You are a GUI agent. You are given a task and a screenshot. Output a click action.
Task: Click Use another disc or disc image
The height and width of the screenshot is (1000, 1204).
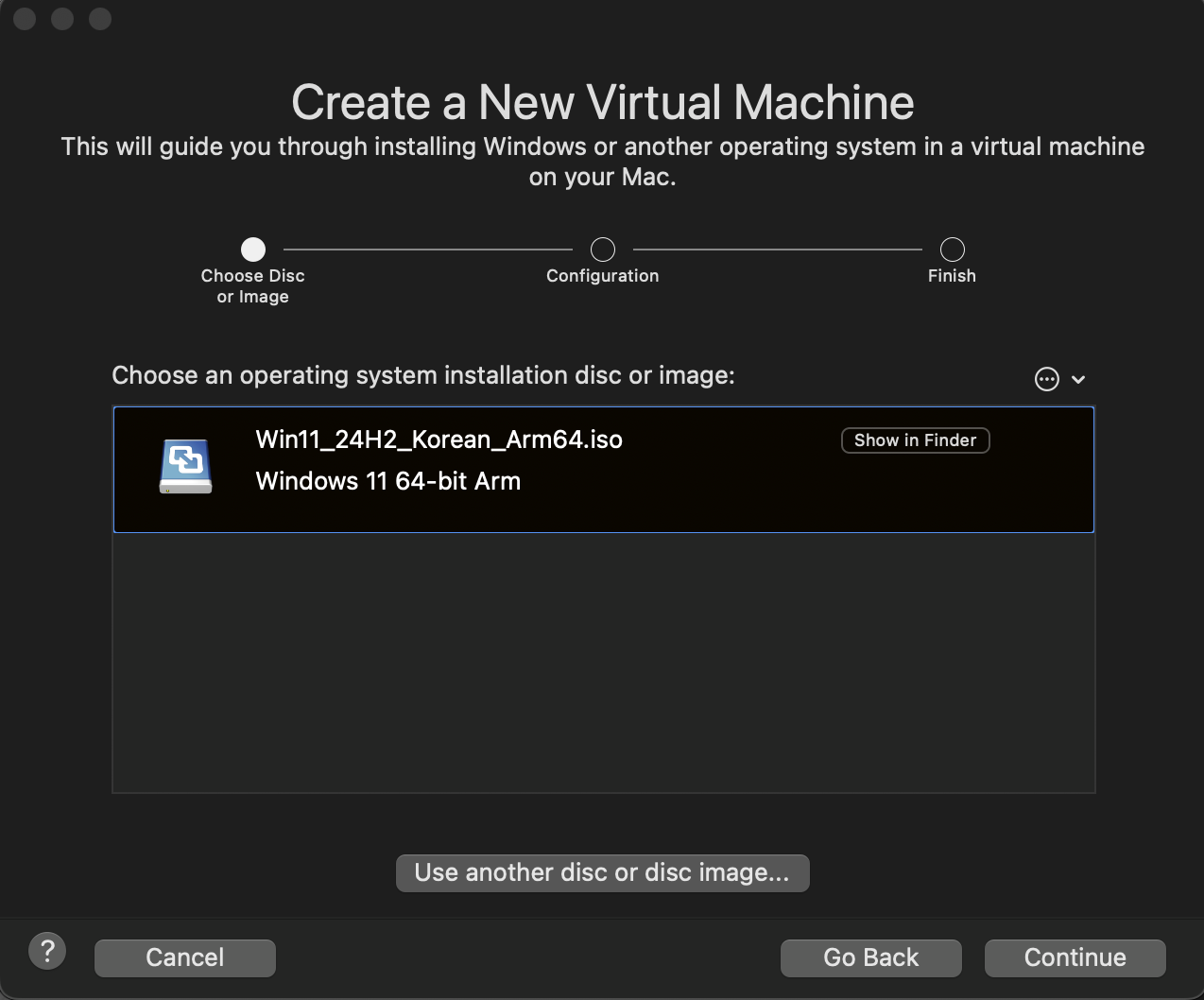click(602, 872)
